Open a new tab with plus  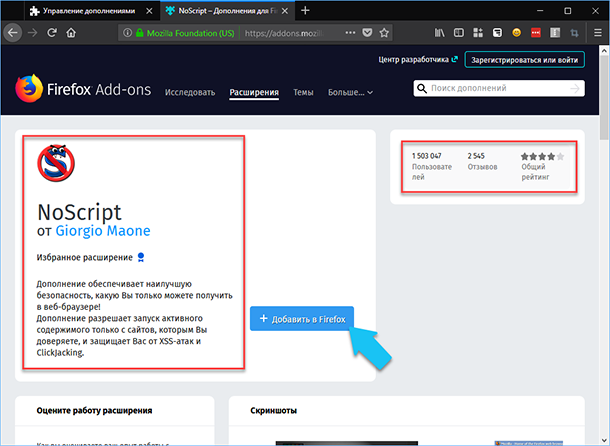(x=305, y=11)
